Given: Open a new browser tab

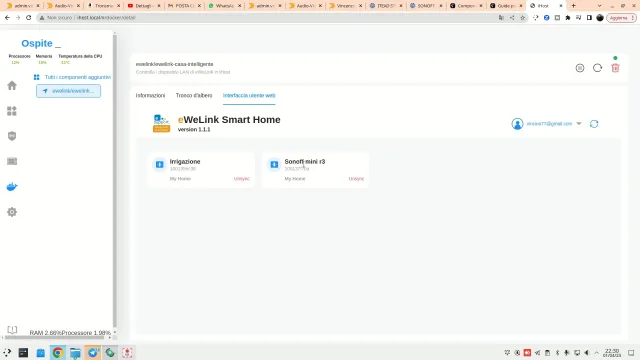Looking at the screenshot, I should [573, 6].
